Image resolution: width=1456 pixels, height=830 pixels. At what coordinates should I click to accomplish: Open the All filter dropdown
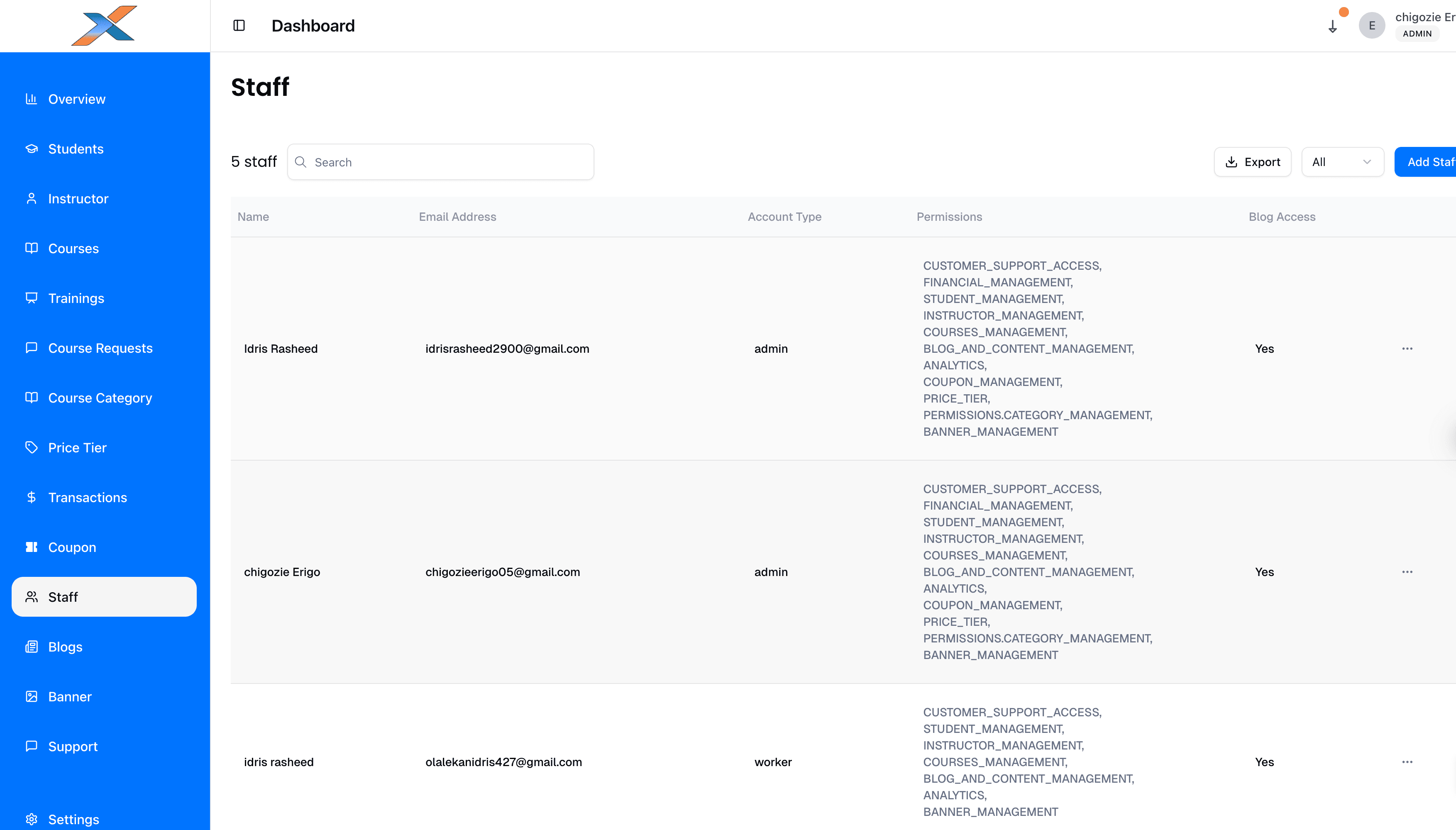coord(1343,161)
